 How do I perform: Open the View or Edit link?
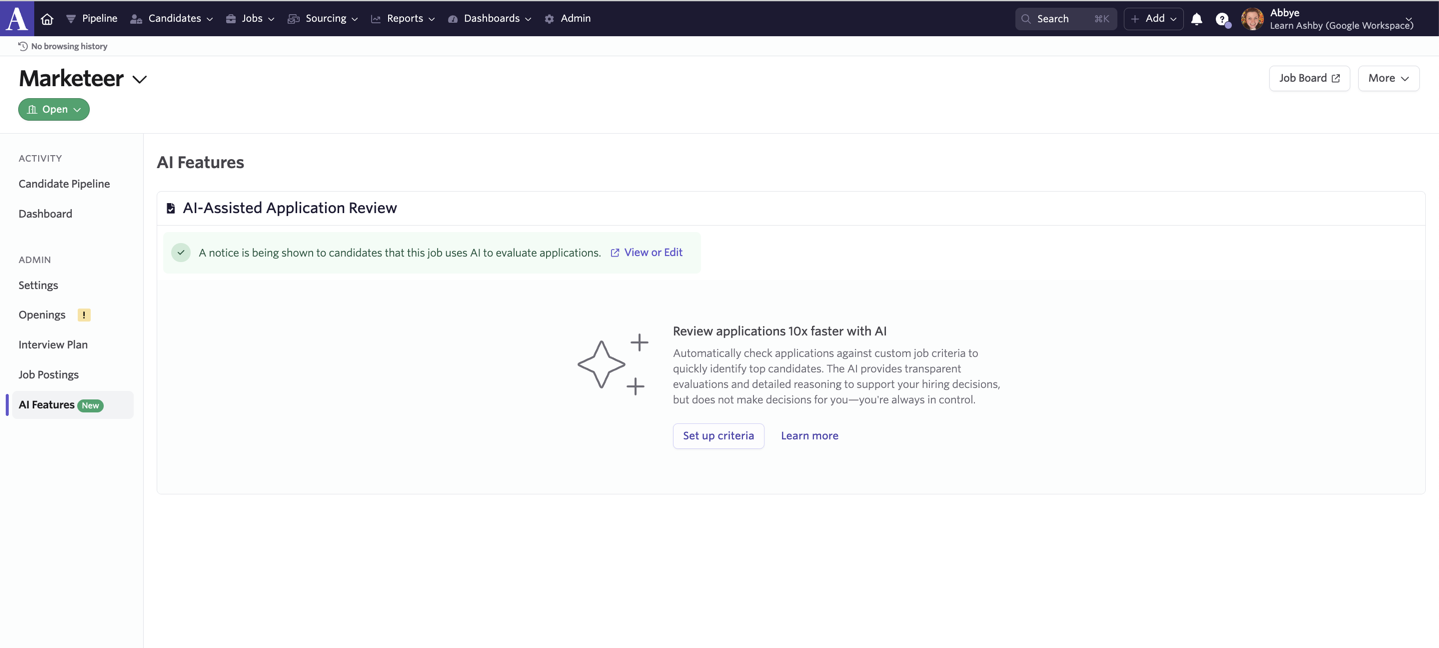[x=652, y=253]
